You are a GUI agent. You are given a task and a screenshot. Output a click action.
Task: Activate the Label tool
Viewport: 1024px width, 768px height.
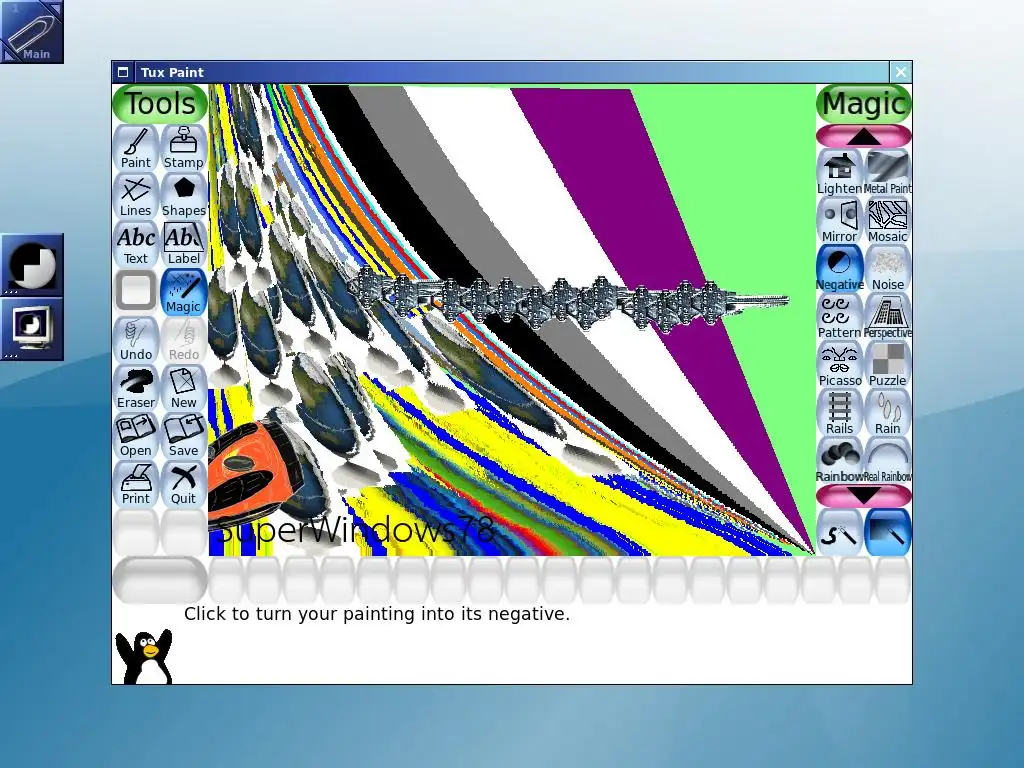[x=184, y=244]
